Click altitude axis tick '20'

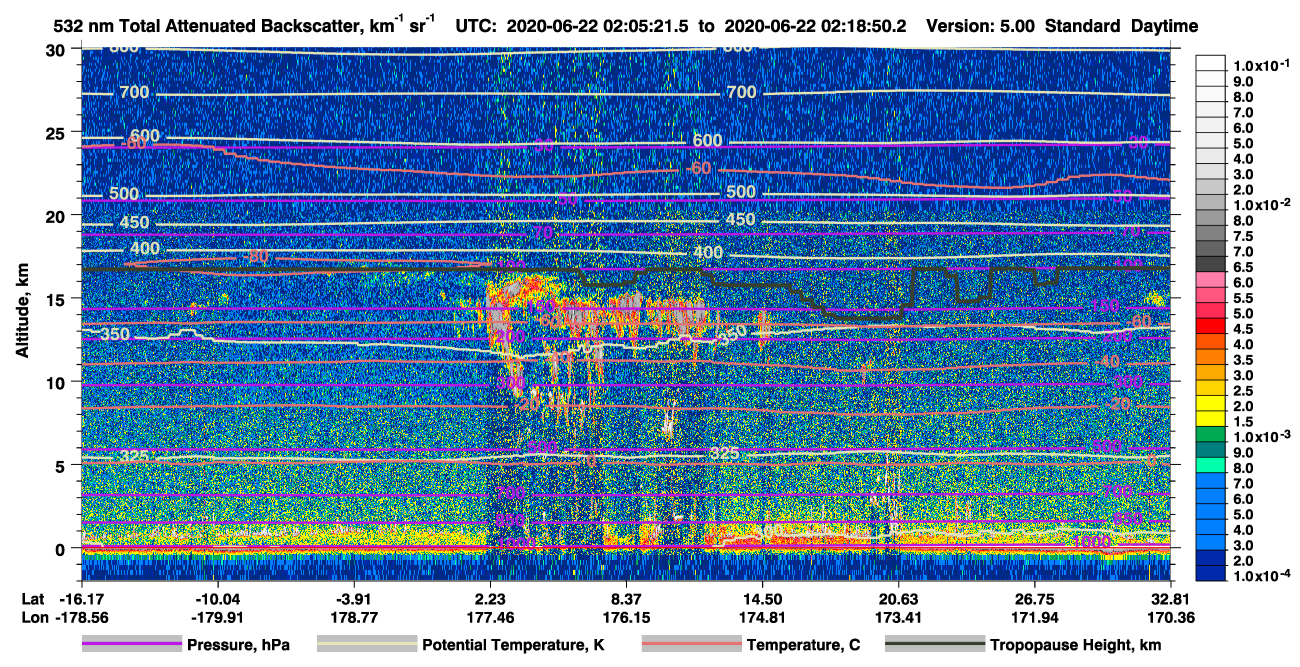56,215
